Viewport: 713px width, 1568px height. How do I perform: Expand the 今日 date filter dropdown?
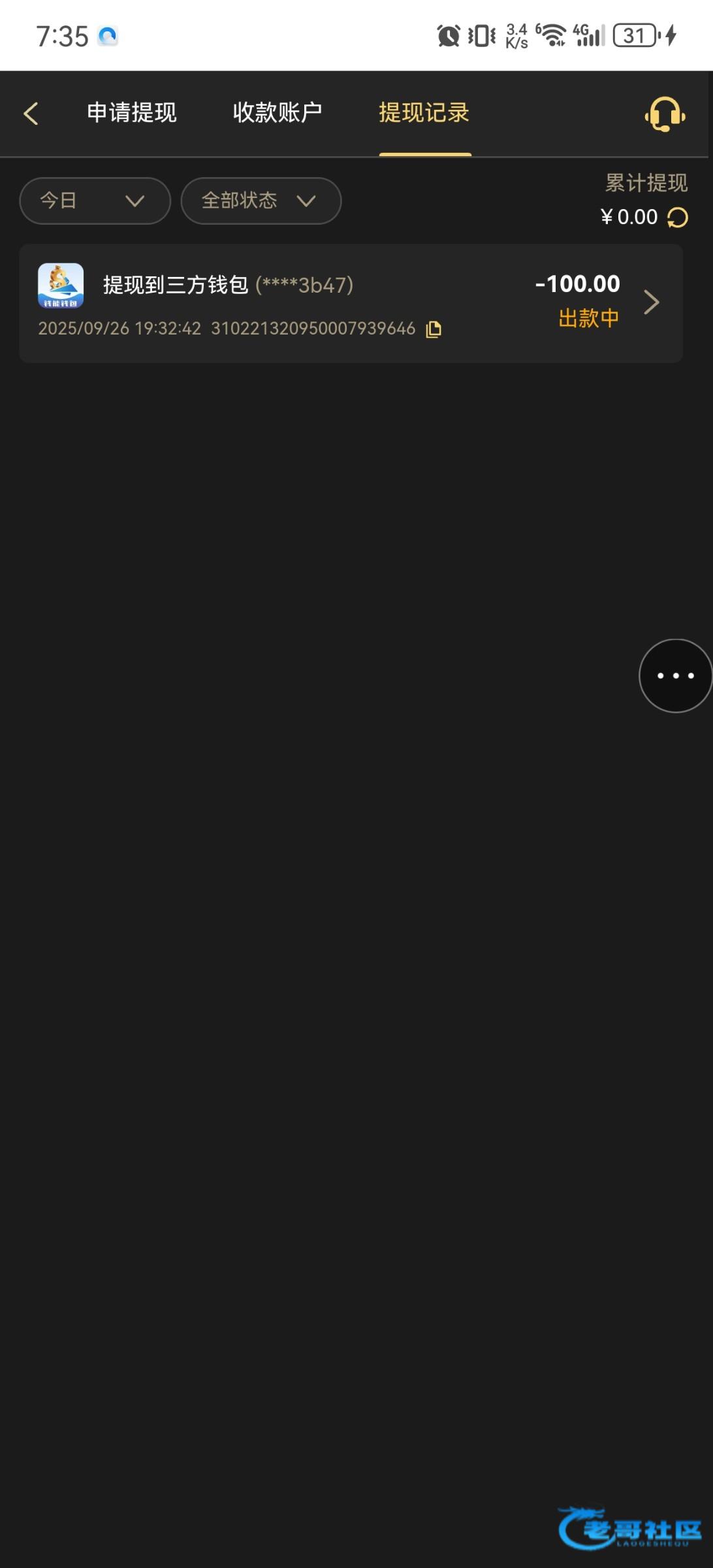click(95, 201)
